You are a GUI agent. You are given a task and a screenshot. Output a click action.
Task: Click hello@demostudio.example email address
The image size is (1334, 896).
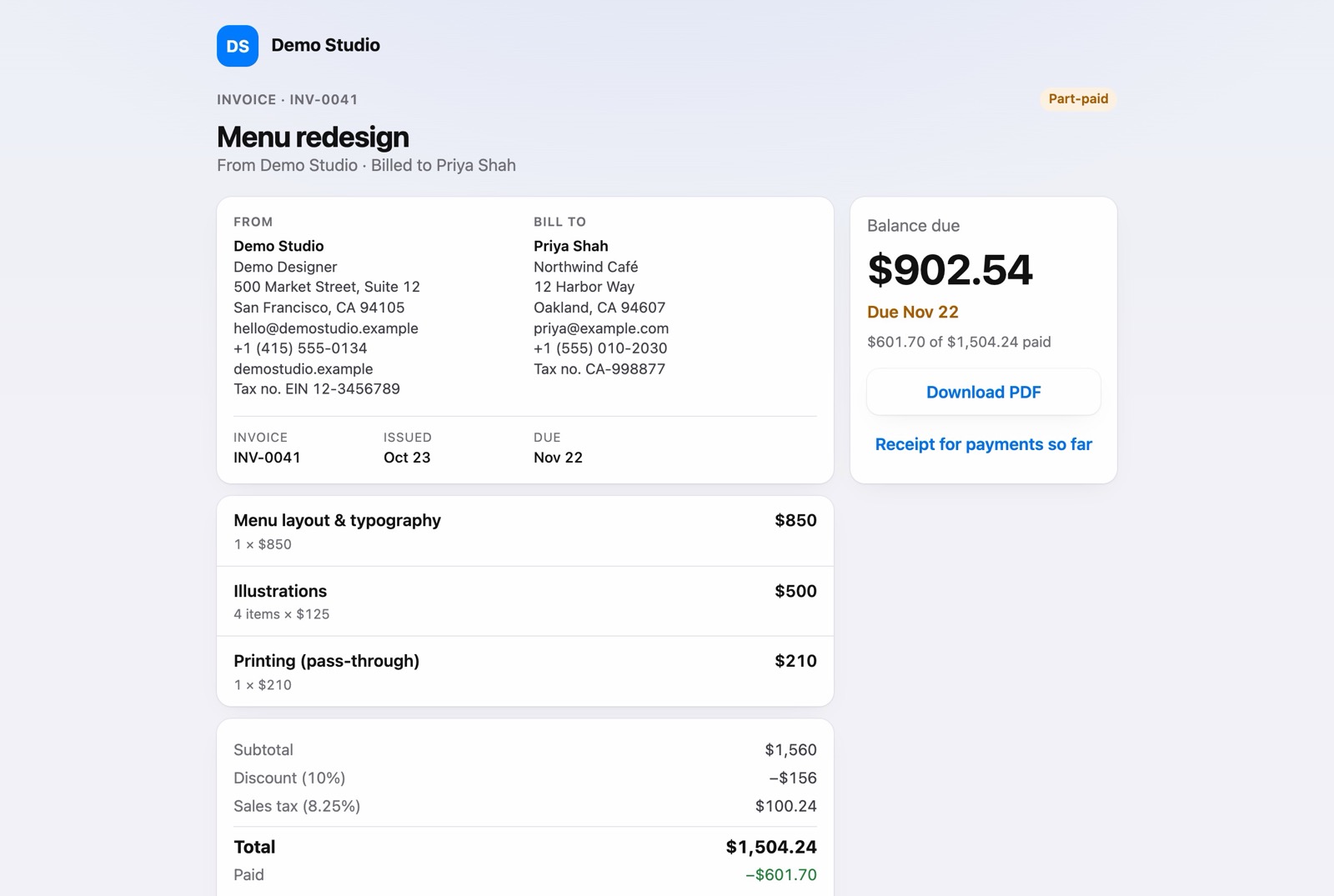[x=326, y=328]
